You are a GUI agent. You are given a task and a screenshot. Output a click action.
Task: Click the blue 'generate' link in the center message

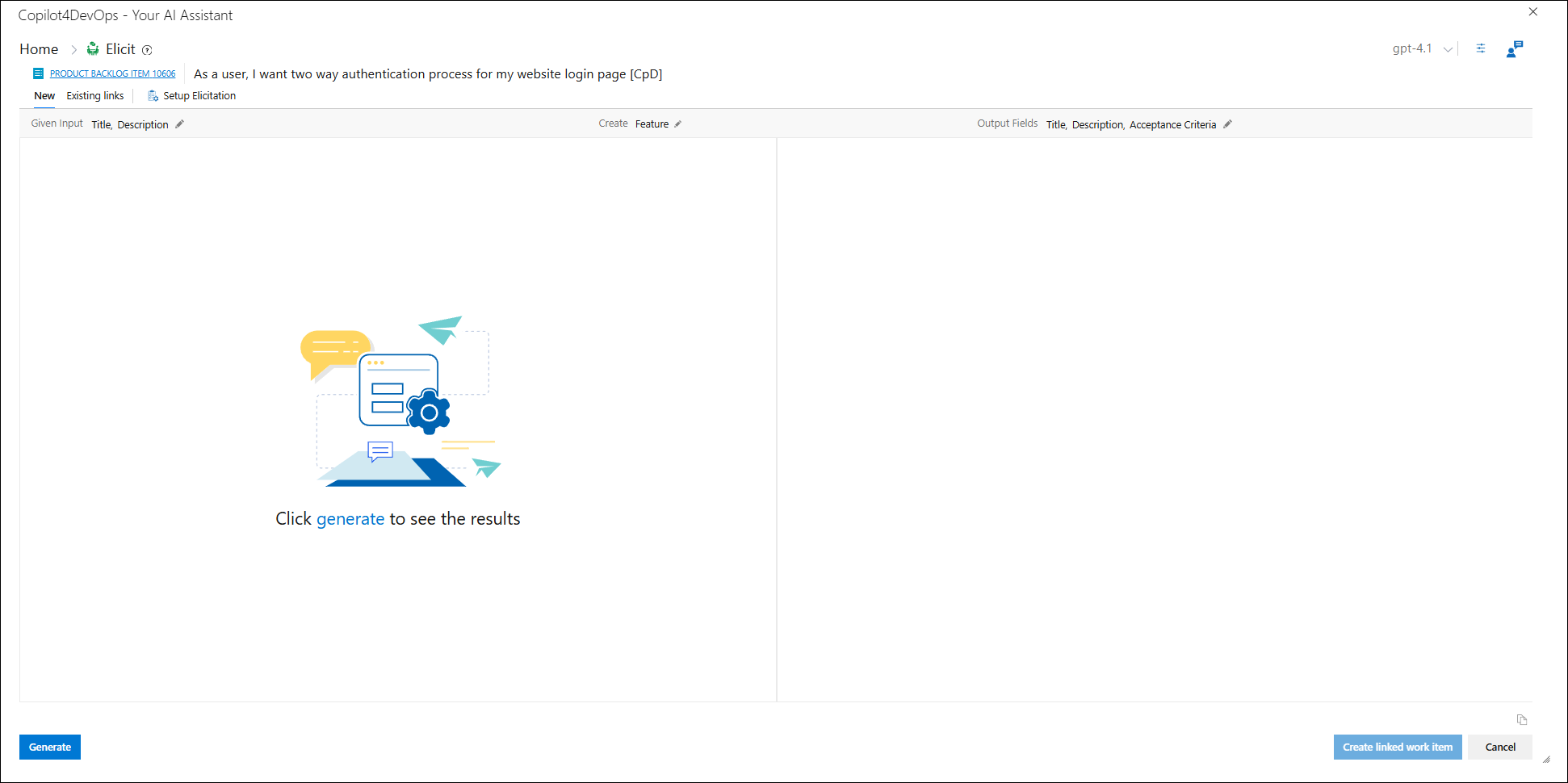pyautogui.click(x=350, y=519)
